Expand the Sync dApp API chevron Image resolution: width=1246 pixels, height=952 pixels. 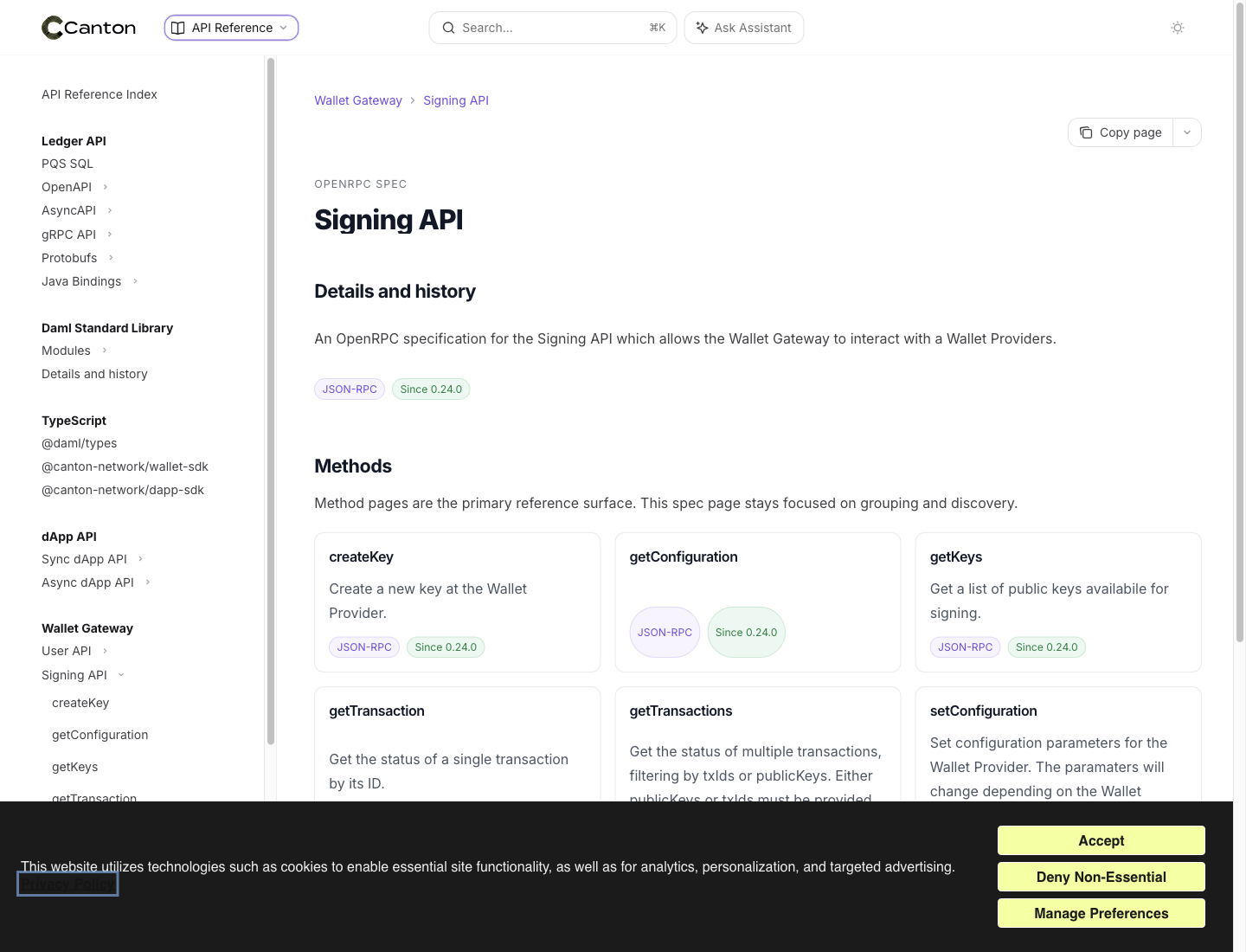tap(141, 559)
